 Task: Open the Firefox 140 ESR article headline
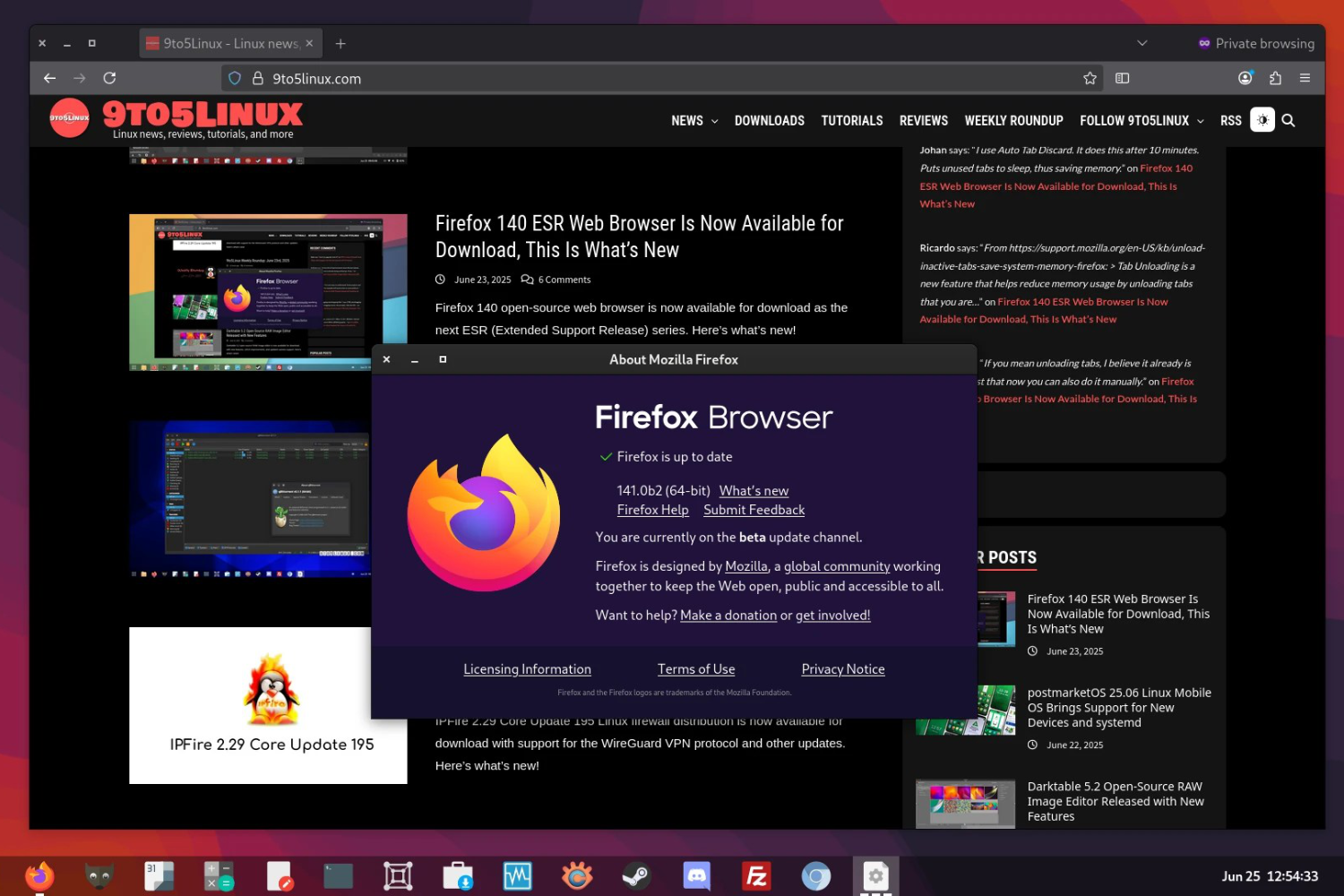pyautogui.click(x=640, y=237)
